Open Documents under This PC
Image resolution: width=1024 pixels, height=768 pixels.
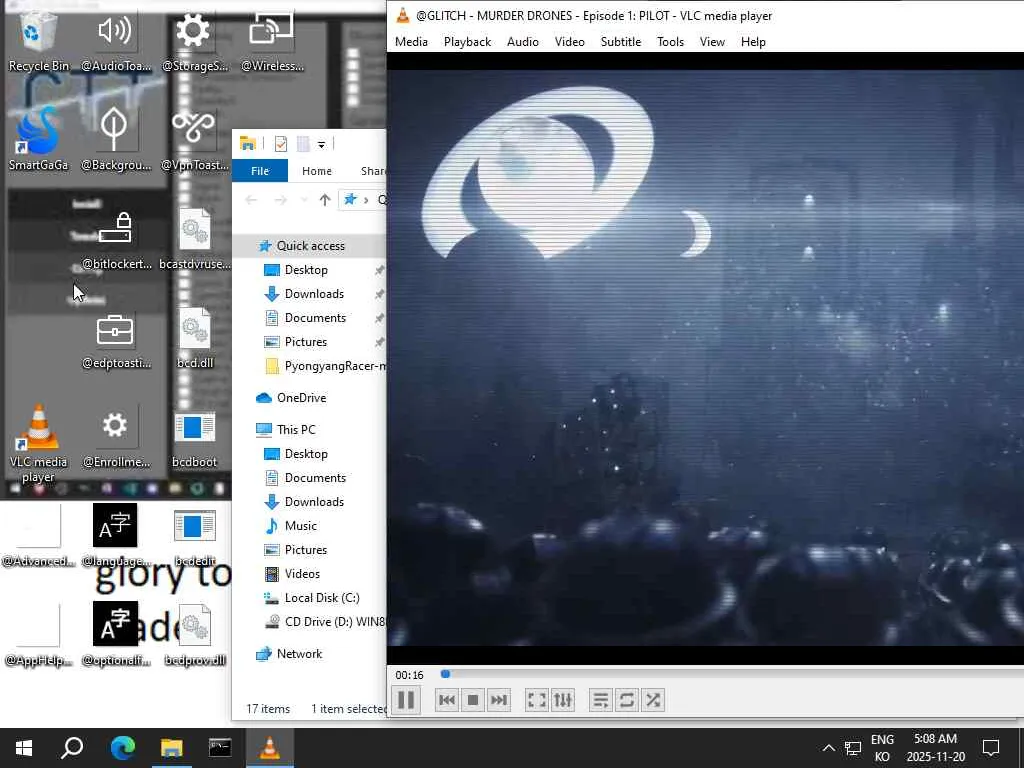coord(315,478)
